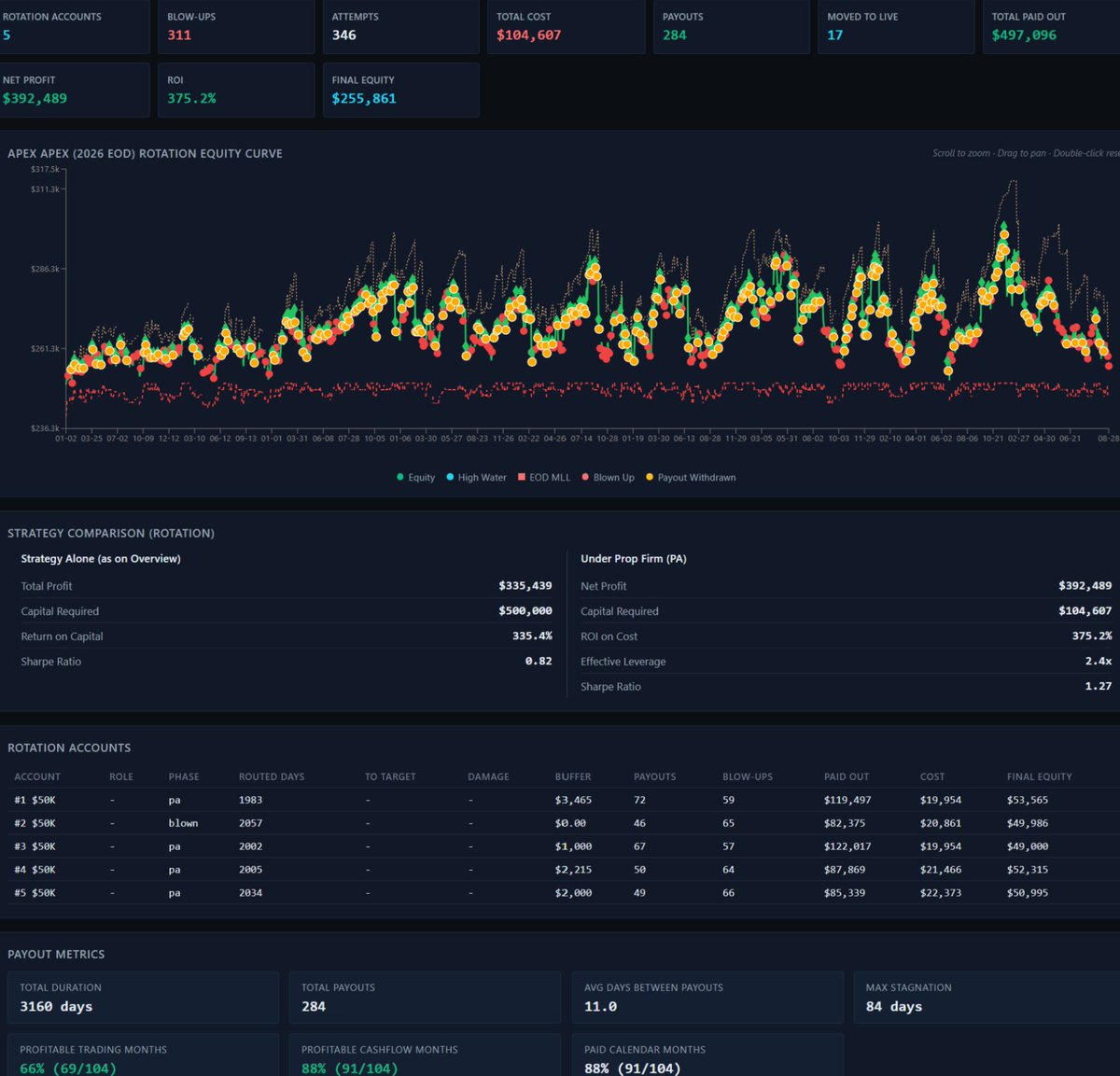Click the Strategy Alone Sharpe Ratio 0.82
This screenshot has height=1076, width=1120.
(x=539, y=662)
